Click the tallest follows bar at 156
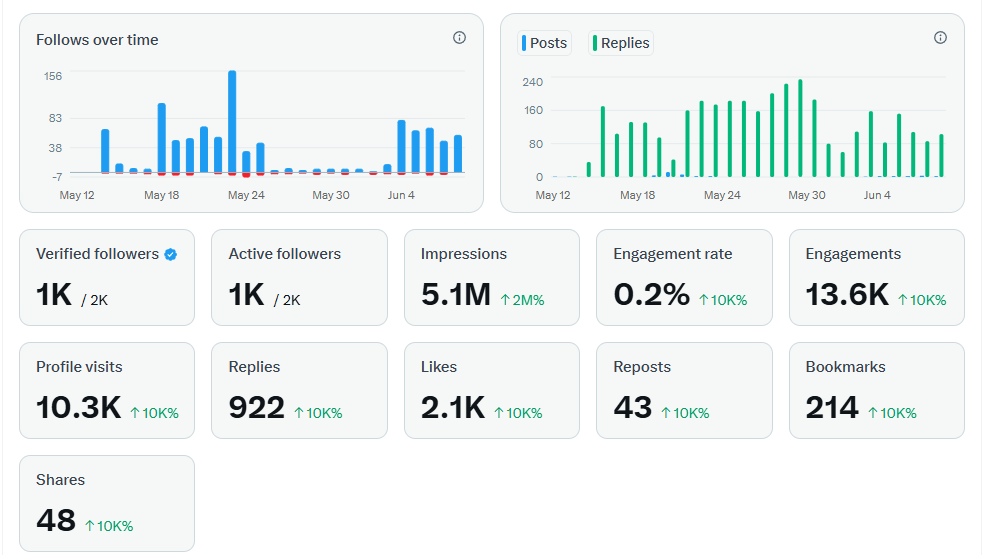Screen dimensions: 993x555 coord(232,122)
